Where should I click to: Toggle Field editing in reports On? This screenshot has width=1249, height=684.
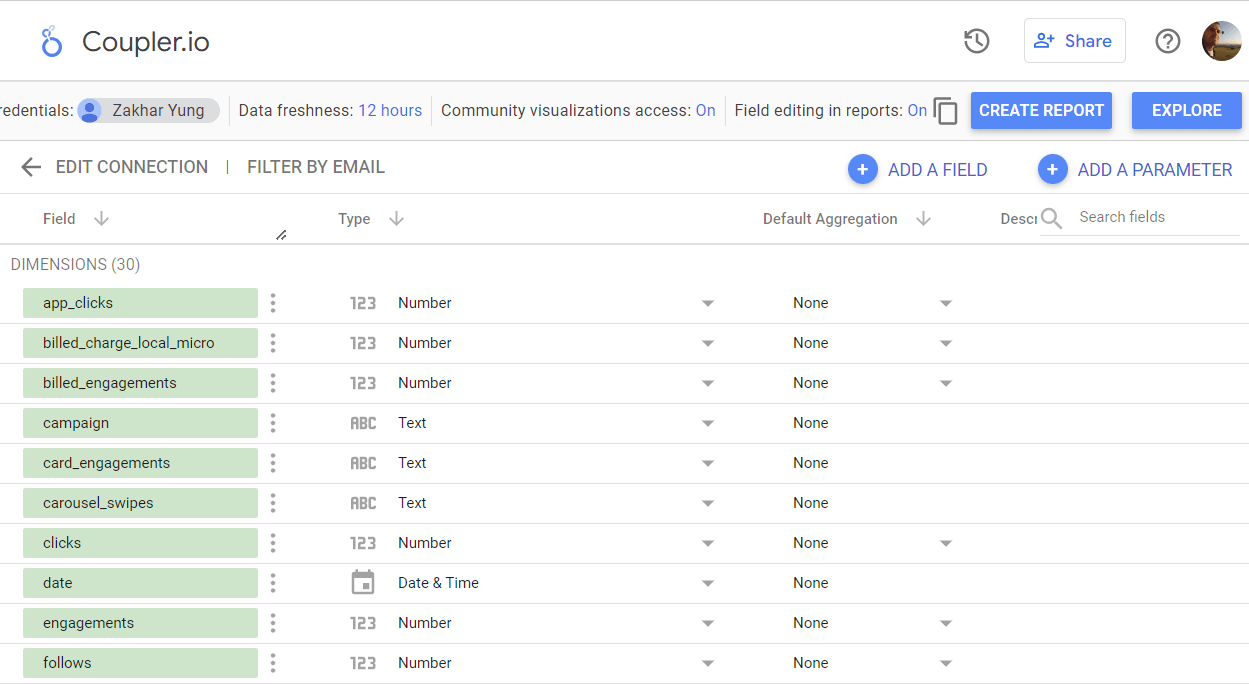[x=917, y=111]
